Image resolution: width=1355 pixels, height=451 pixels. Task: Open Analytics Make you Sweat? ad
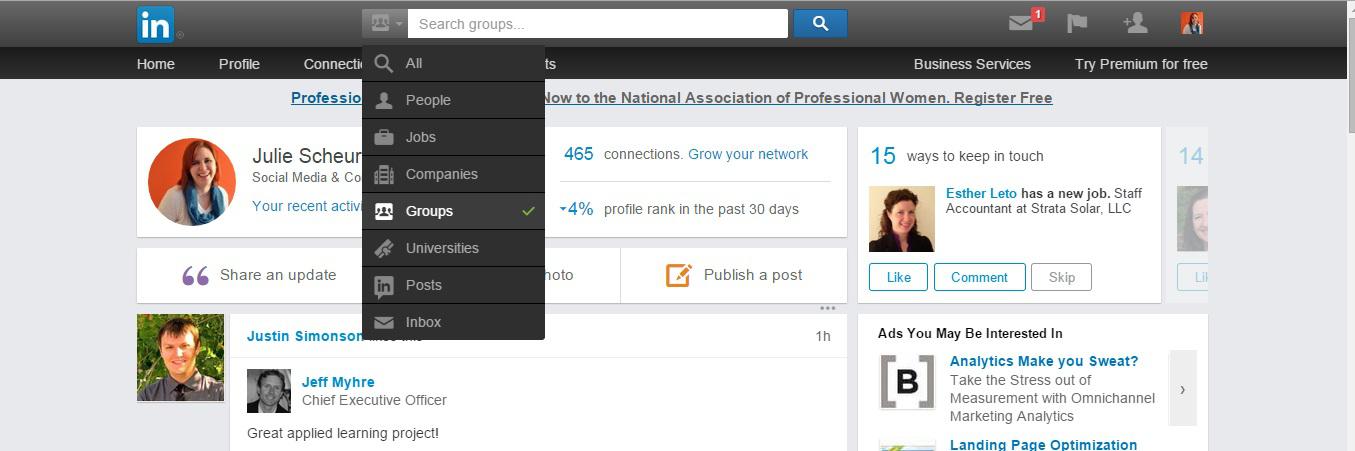click(1044, 361)
